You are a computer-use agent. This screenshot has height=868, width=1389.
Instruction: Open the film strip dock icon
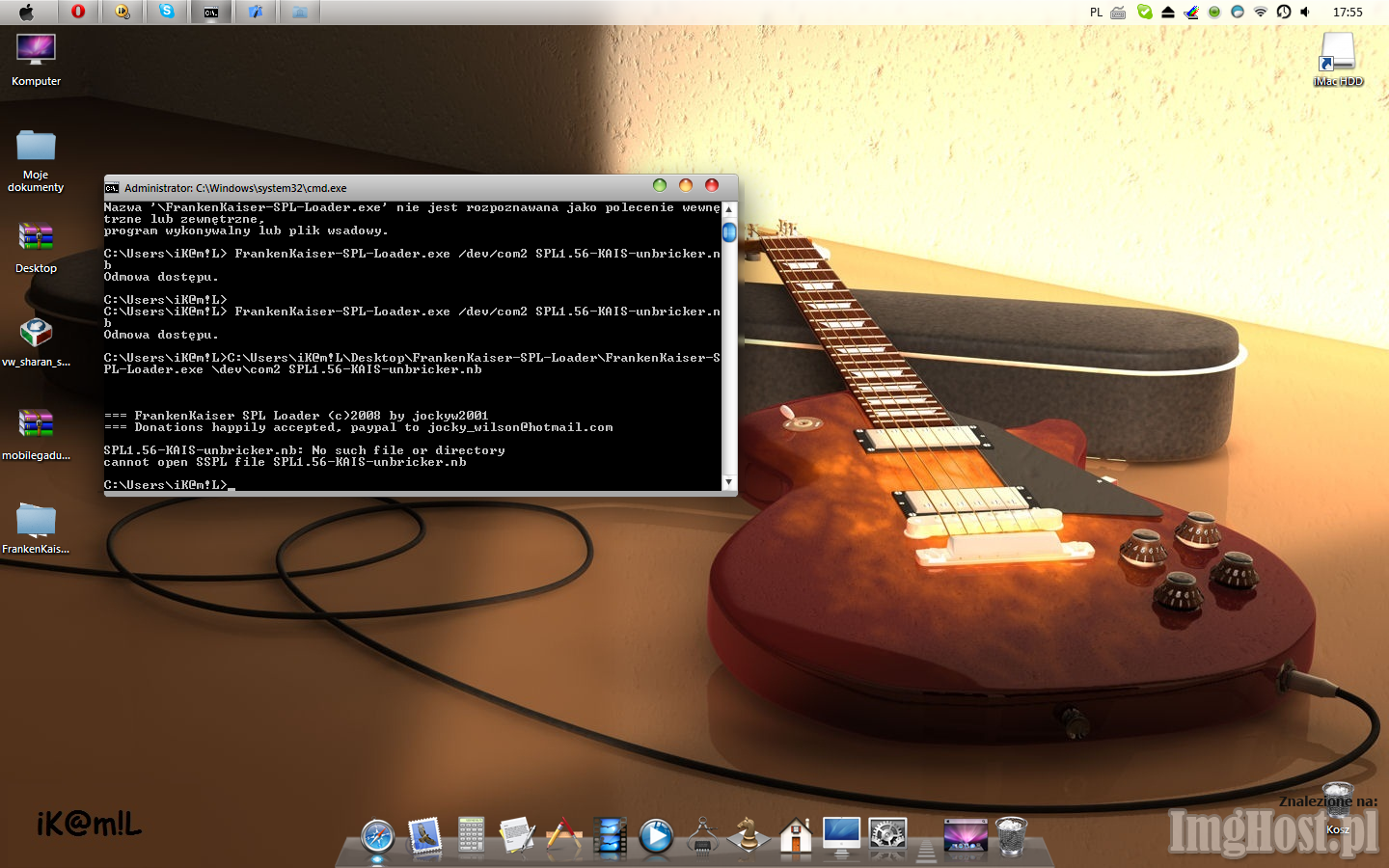[x=610, y=835]
